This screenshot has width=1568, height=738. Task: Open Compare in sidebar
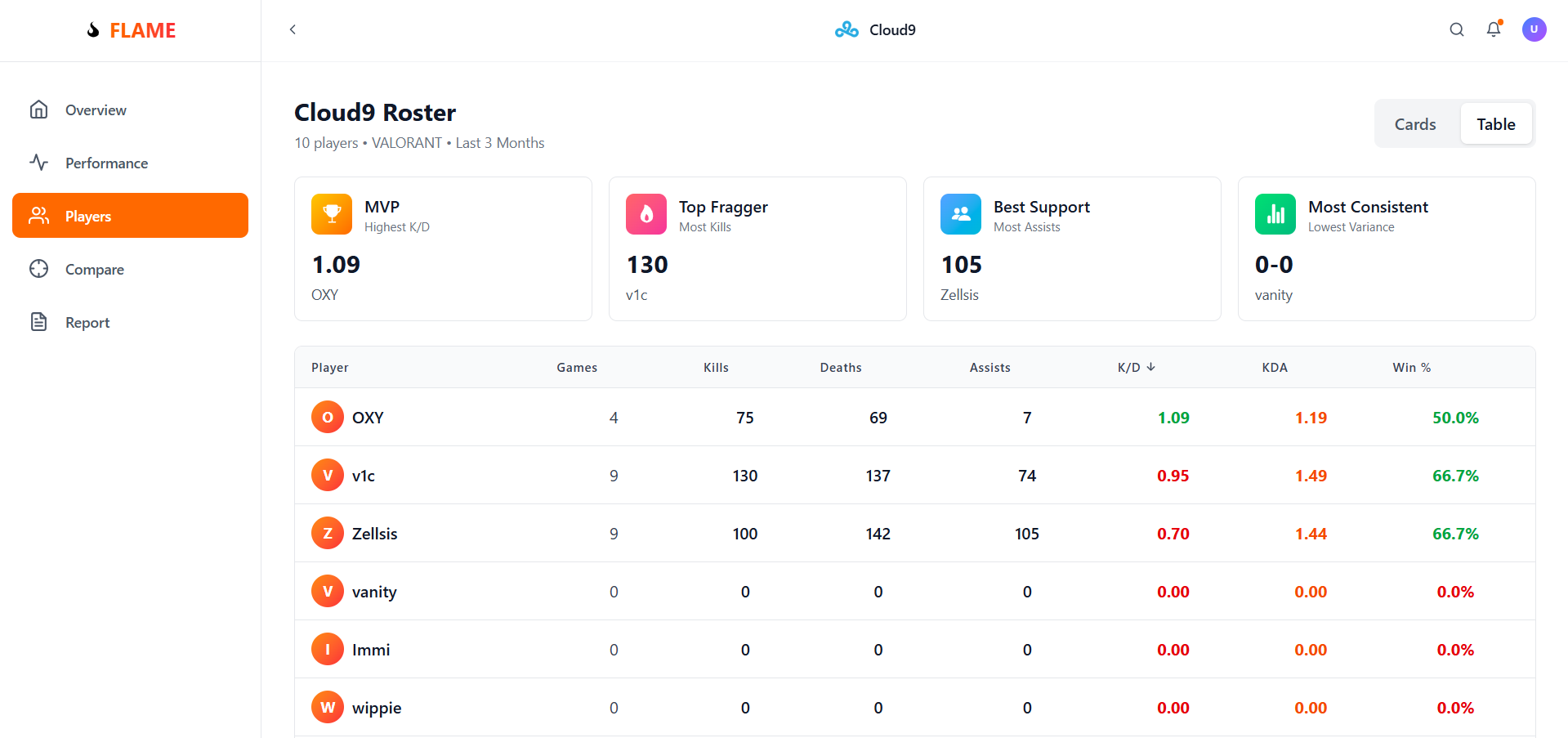[x=130, y=269]
